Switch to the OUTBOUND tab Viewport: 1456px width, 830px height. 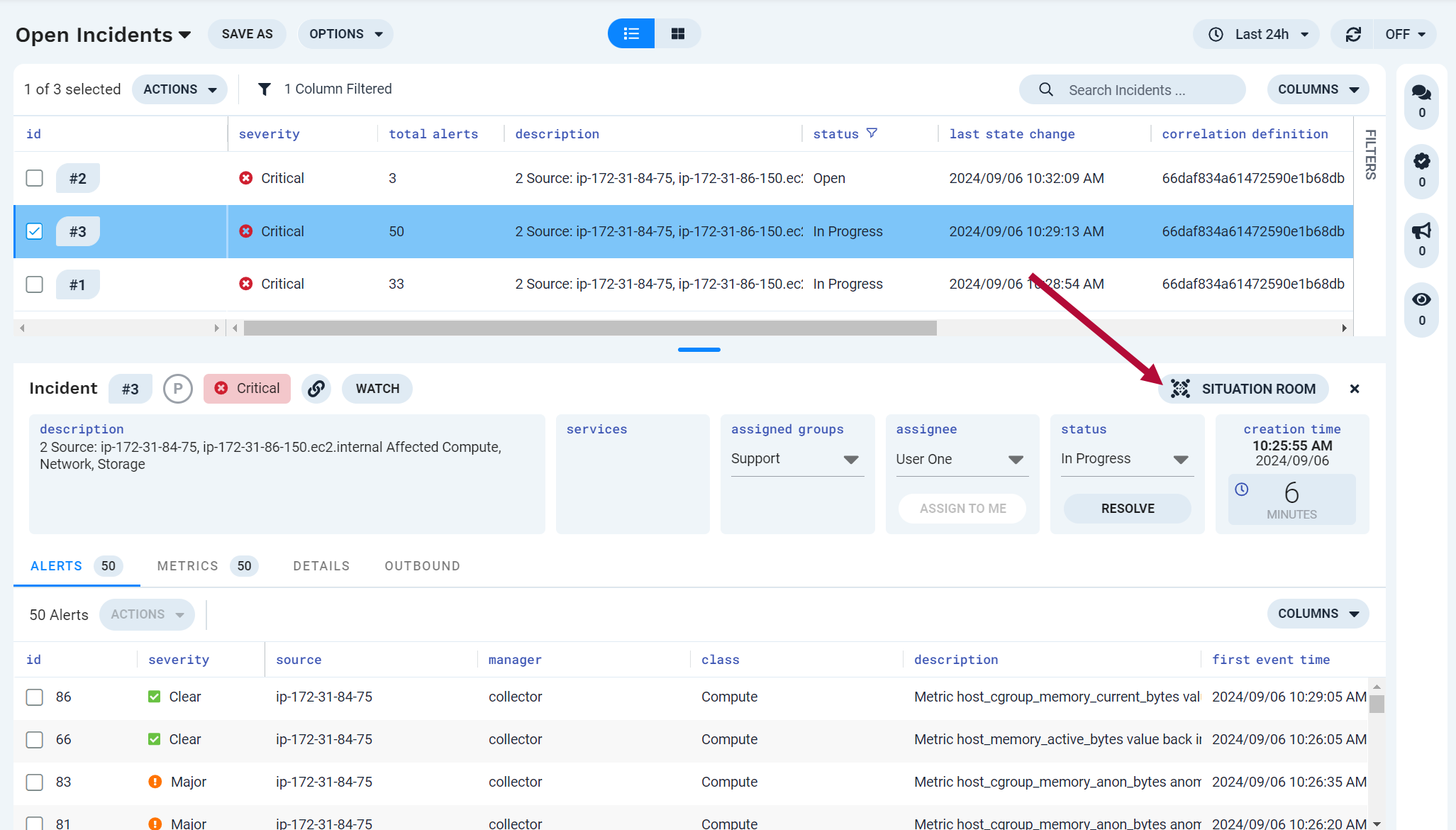[x=422, y=566]
